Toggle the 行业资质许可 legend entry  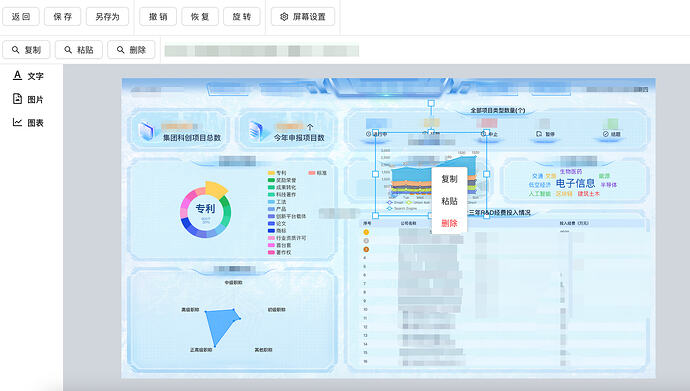point(287,238)
